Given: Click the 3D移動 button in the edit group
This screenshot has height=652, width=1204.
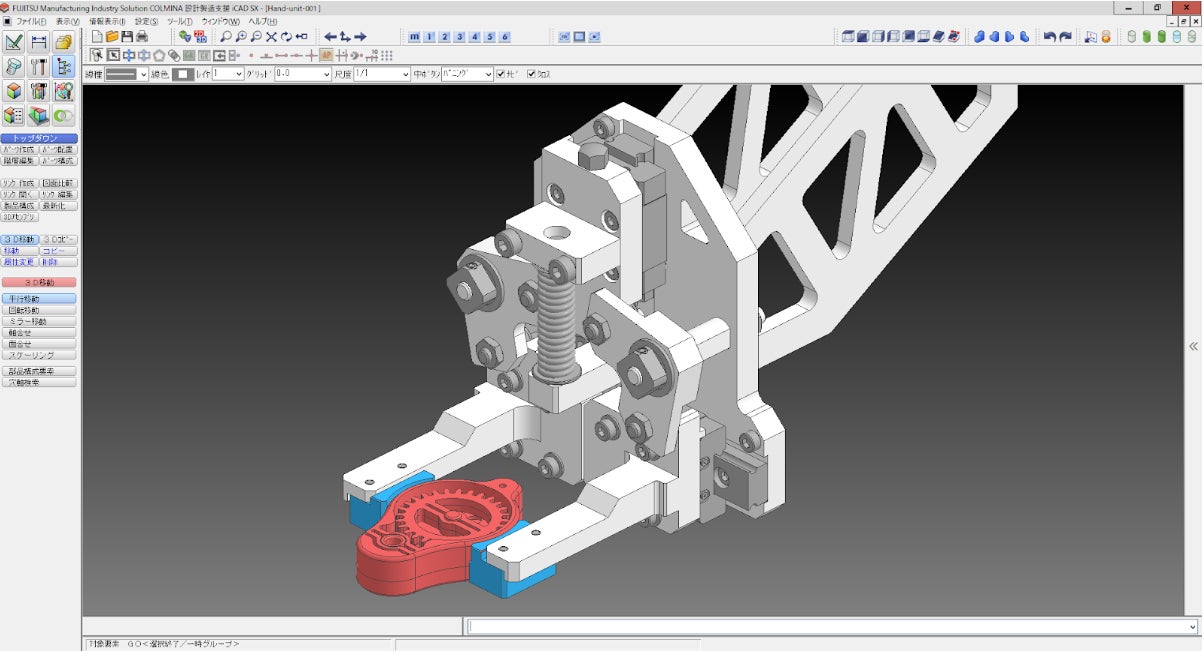Looking at the screenshot, I should tap(20, 240).
